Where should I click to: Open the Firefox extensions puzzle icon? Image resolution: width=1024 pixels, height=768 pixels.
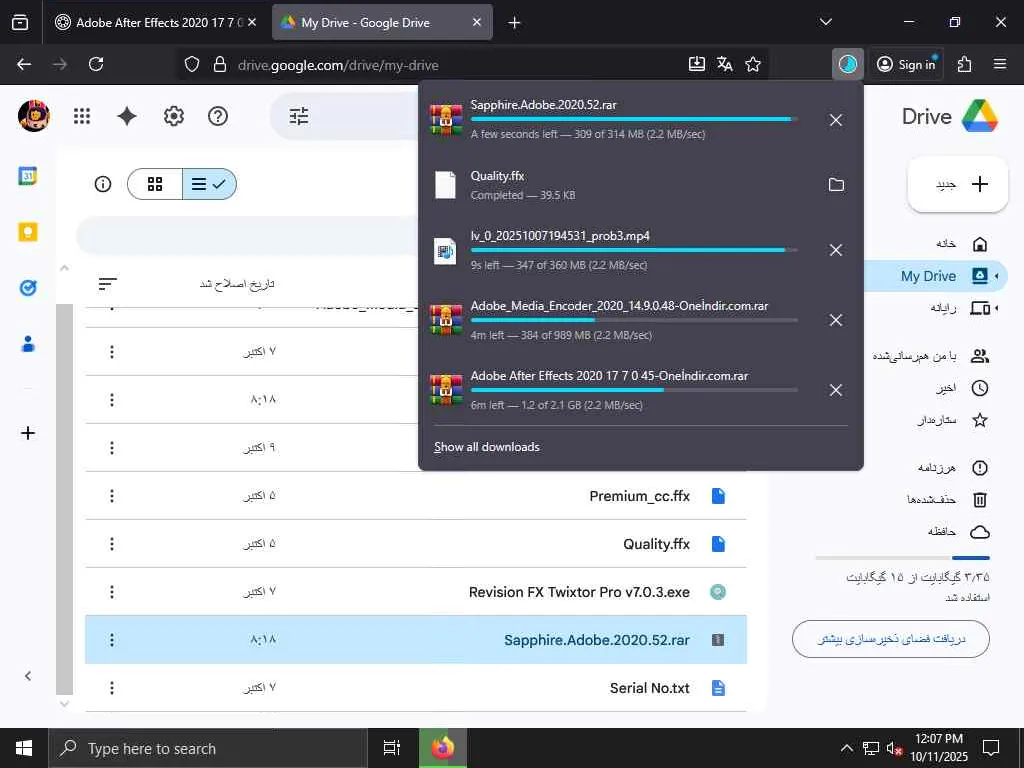(x=965, y=64)
